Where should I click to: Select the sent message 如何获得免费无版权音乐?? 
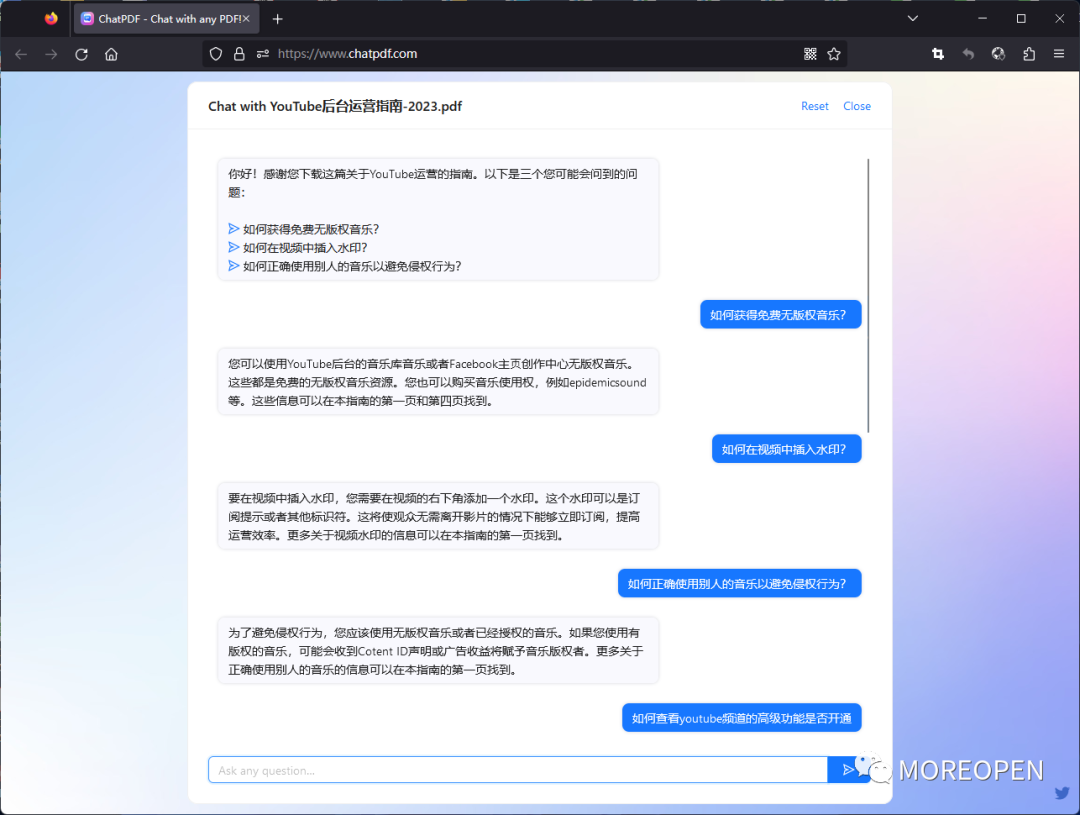780,315
